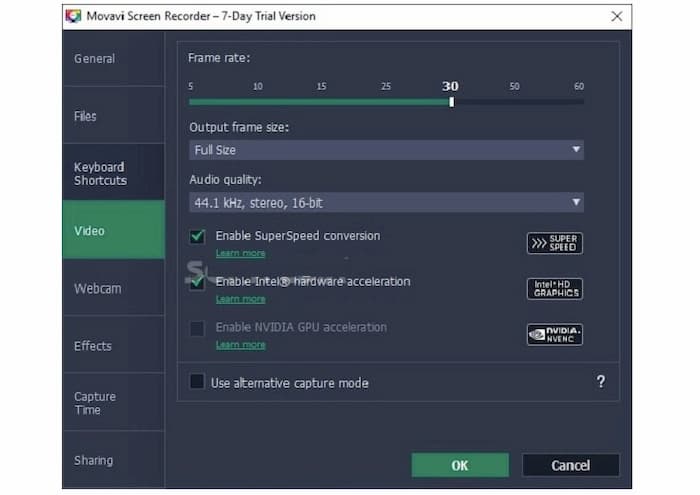
Task: Go to the Sharing tab
Action: [114, 460]
